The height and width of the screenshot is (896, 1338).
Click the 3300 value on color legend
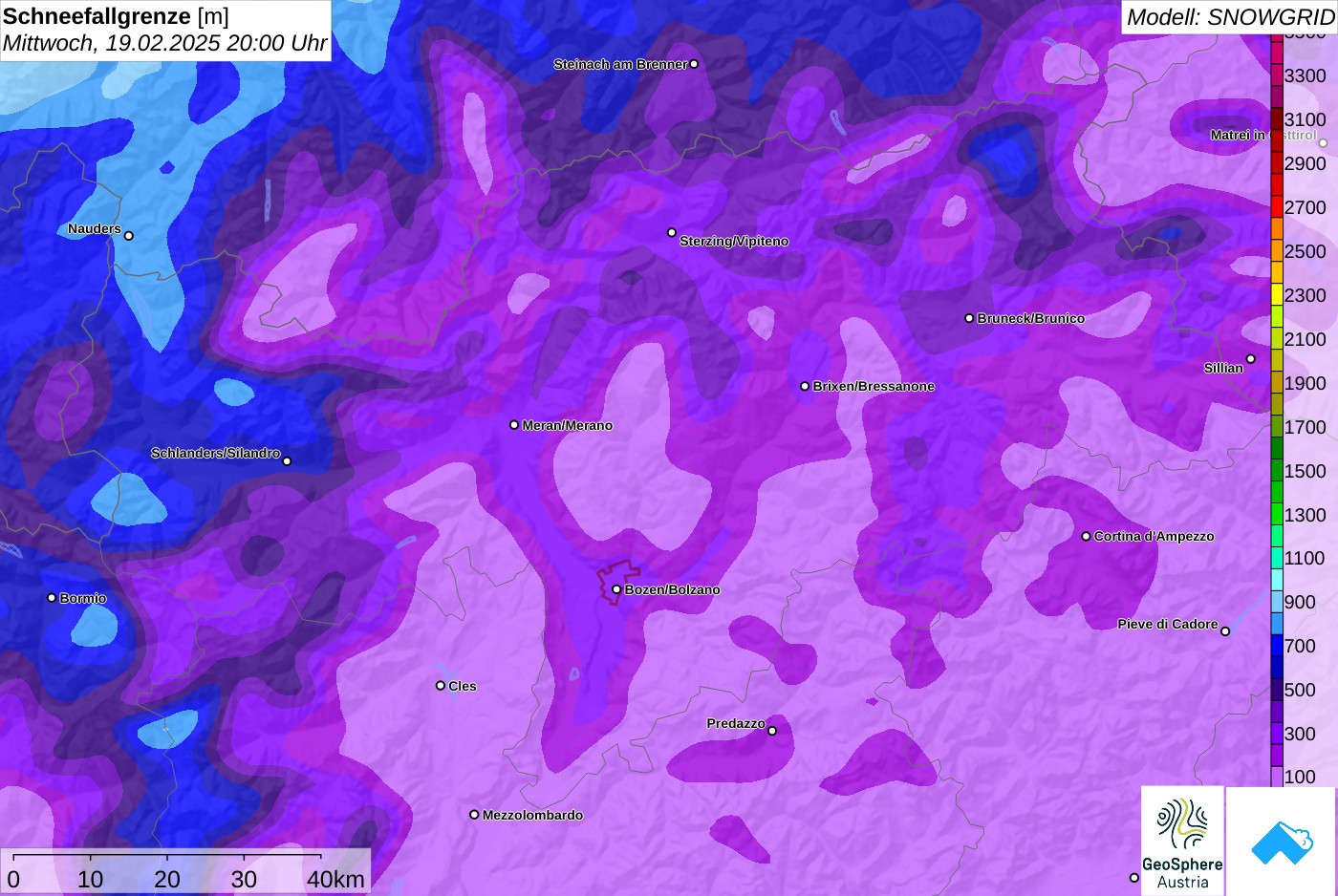point(1306,75)
